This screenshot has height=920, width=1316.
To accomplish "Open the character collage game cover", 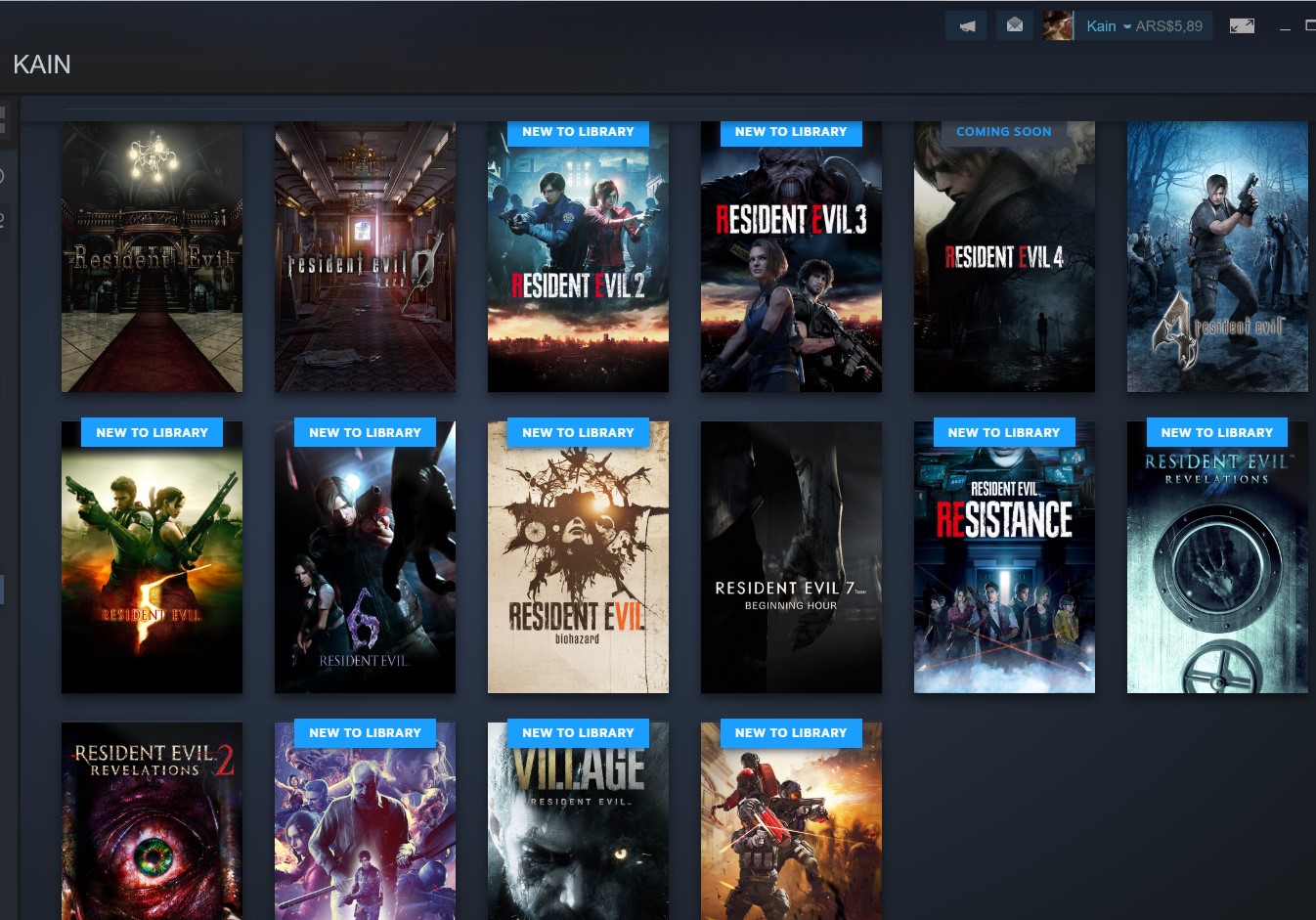I will click(x=366, y=821).
